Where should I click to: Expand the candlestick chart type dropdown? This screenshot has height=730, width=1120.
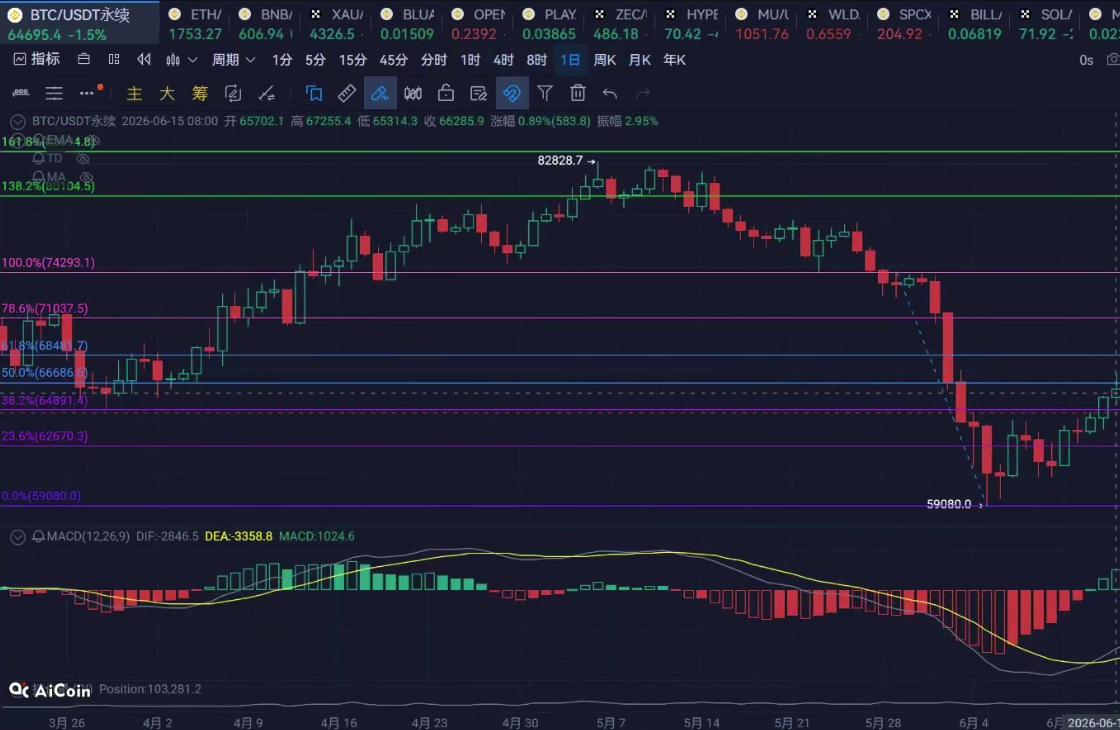(x=181, y=60)
